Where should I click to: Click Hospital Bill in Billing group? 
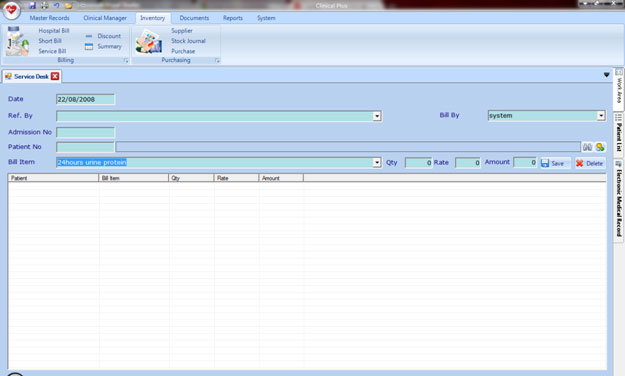54,31
